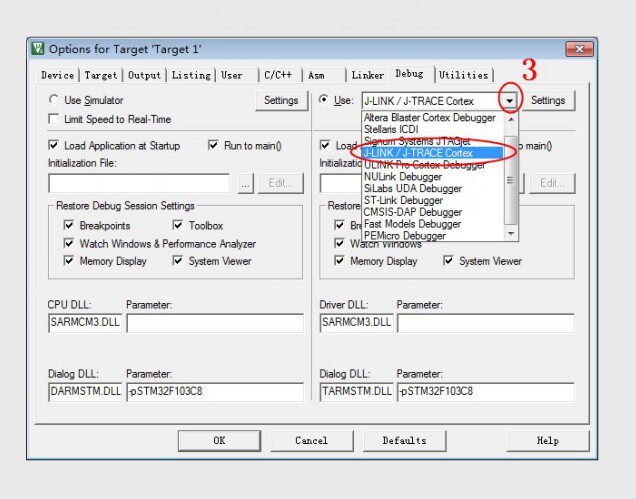Collapse the debugger dropdown arrow

click(x=509, y=101)
